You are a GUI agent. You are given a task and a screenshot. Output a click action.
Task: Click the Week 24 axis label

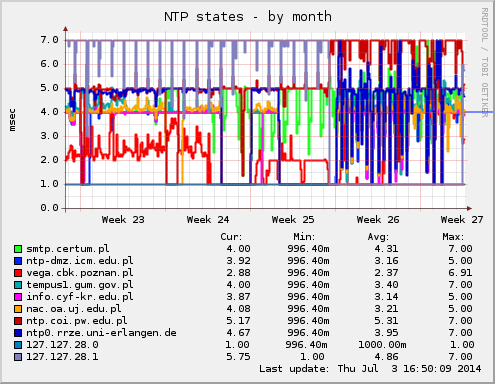[x=208, y=220]
